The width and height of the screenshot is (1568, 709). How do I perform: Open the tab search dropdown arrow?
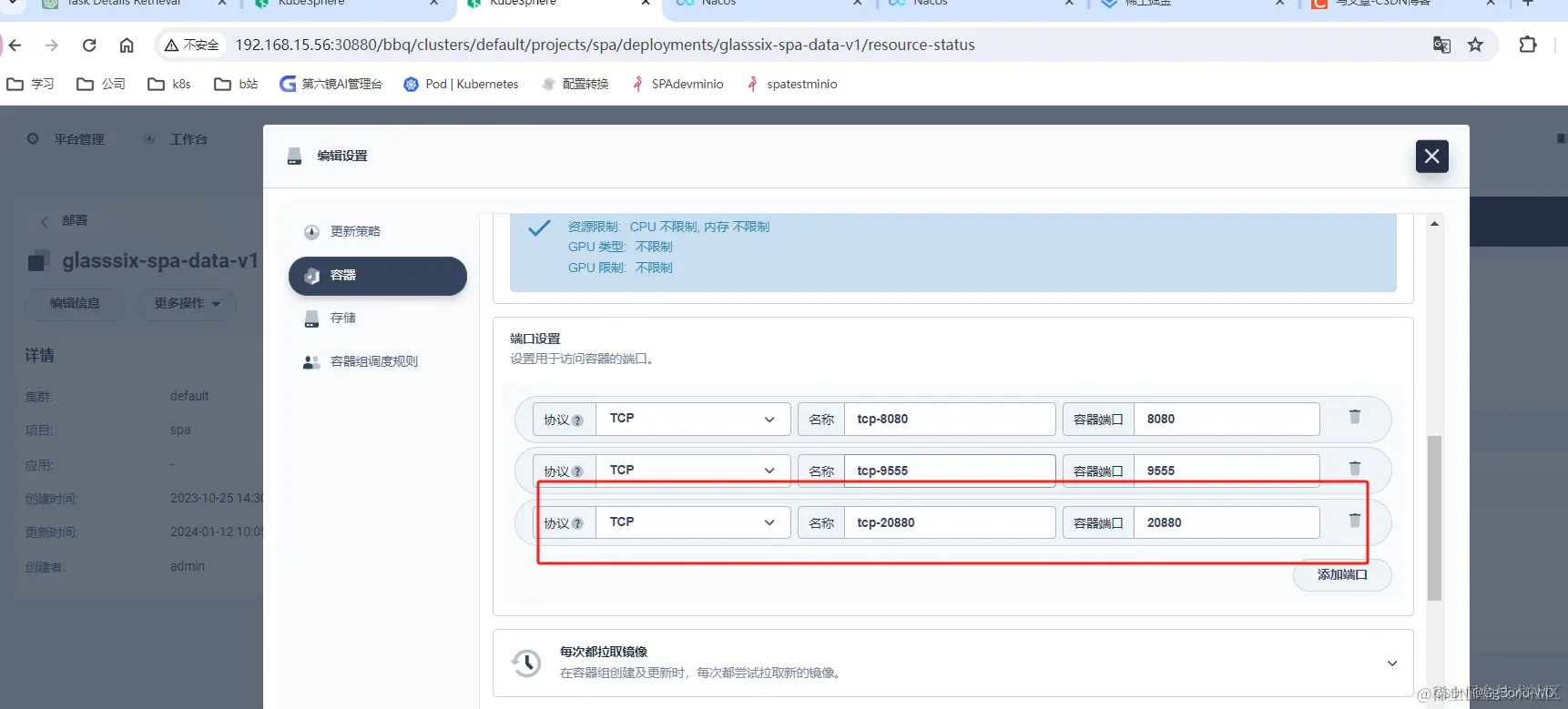coord(13,3)
